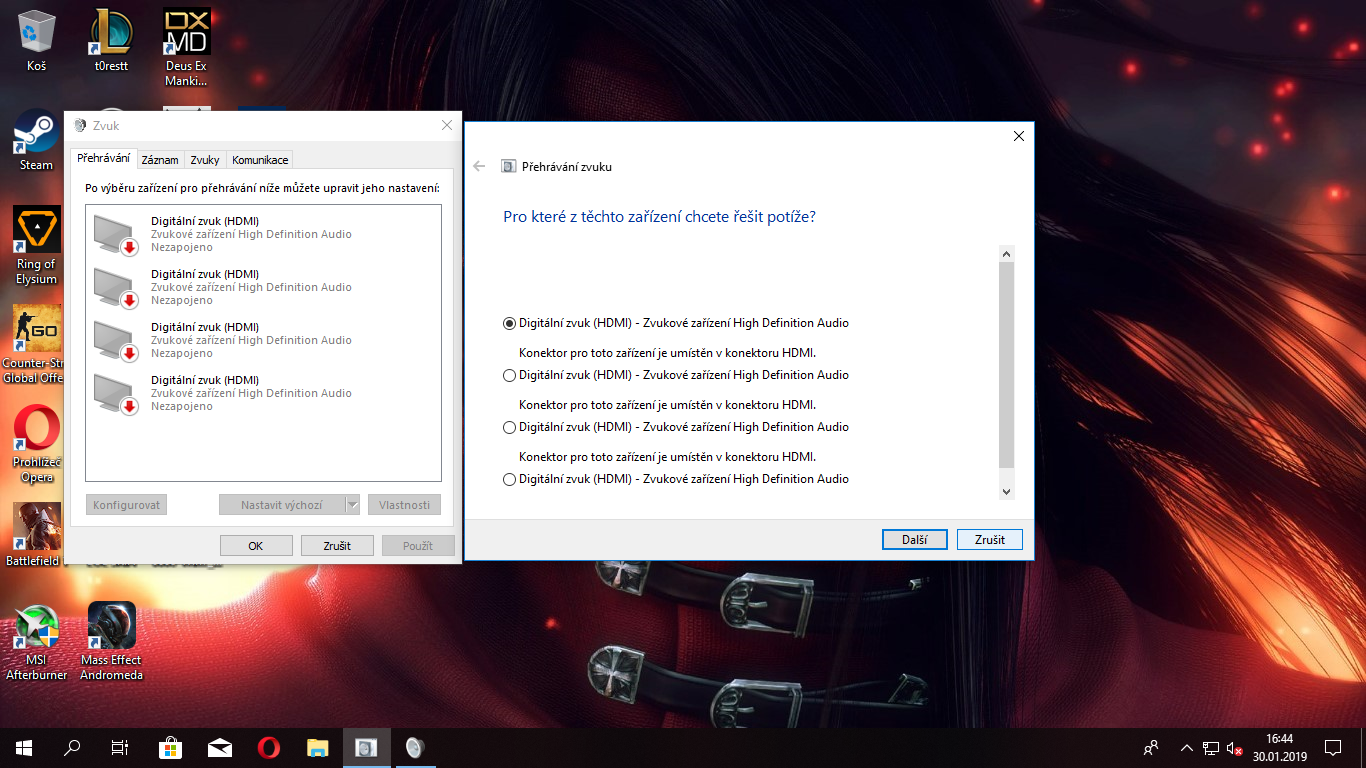Open the Zvuky tab

[205, 160]
